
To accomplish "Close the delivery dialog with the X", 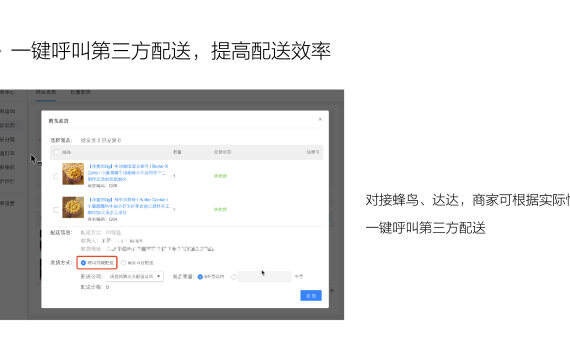I will pos(320,119).
